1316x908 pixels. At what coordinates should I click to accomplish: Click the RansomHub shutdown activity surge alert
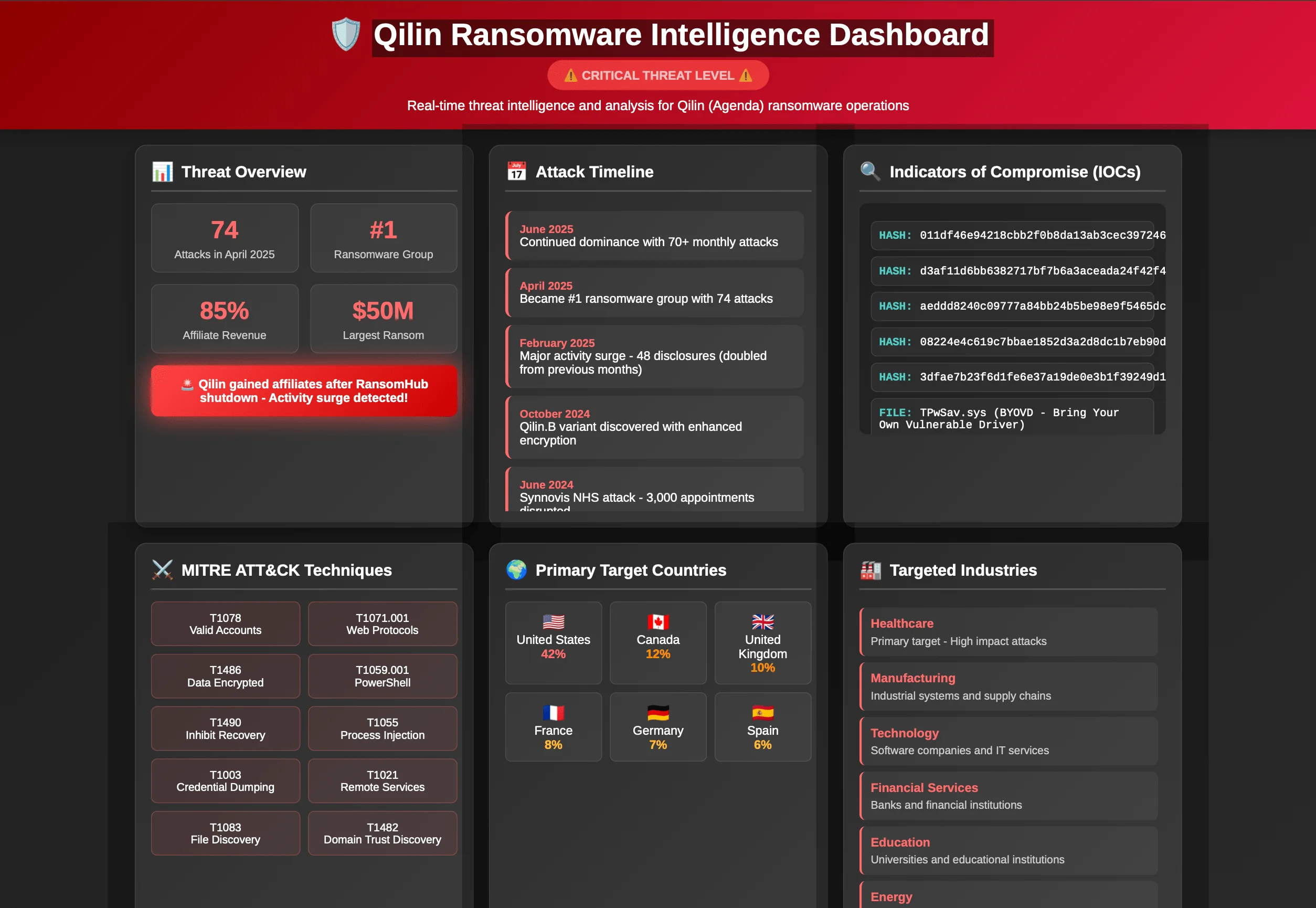click(304, 391)
